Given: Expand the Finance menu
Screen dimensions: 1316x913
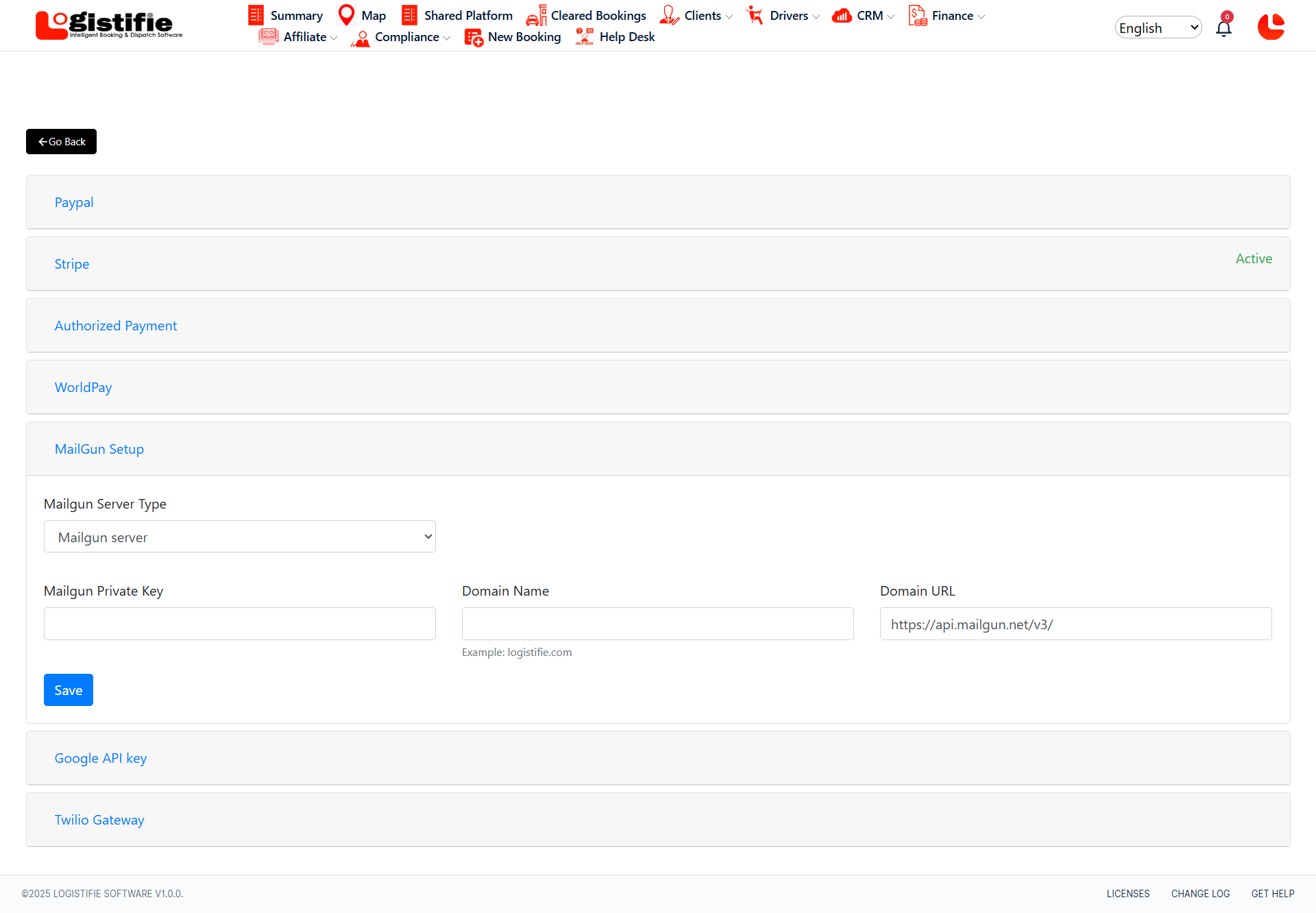Looking at the screenshot, I should [952, 16].
